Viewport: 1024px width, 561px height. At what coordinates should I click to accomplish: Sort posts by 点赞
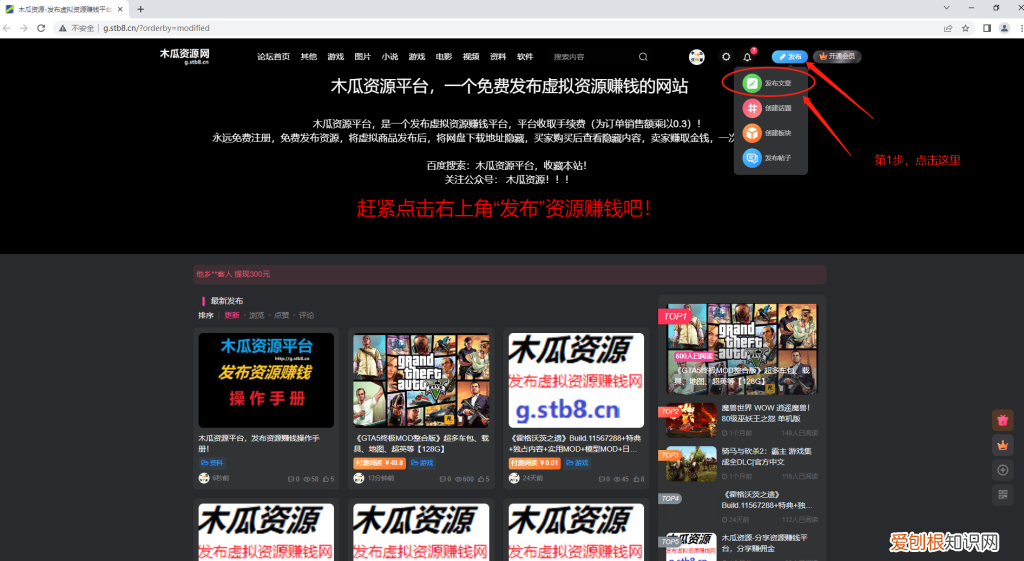click(x=281, y=315)
